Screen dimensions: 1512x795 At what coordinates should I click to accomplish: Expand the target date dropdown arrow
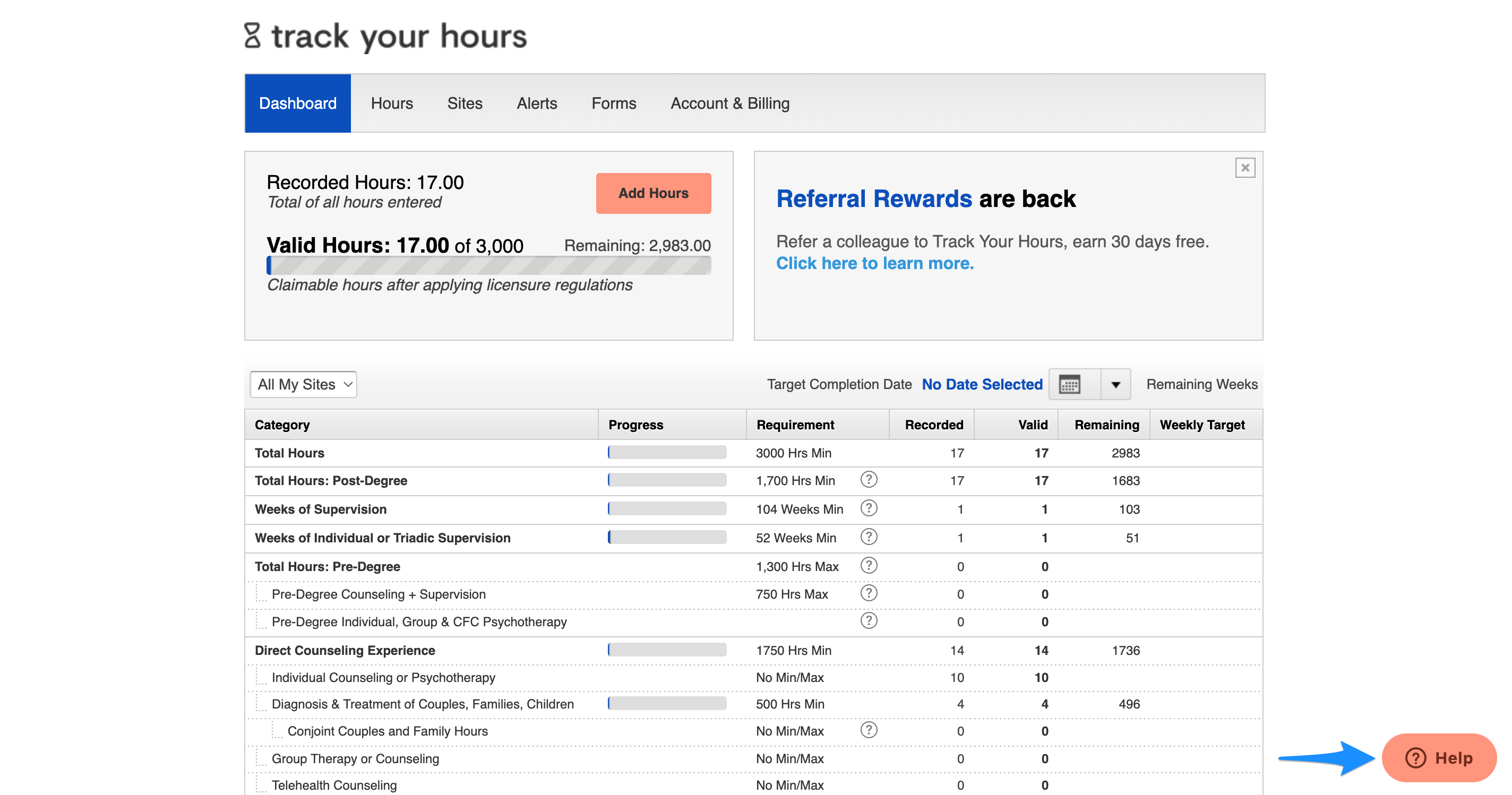tap(1115, 385)
